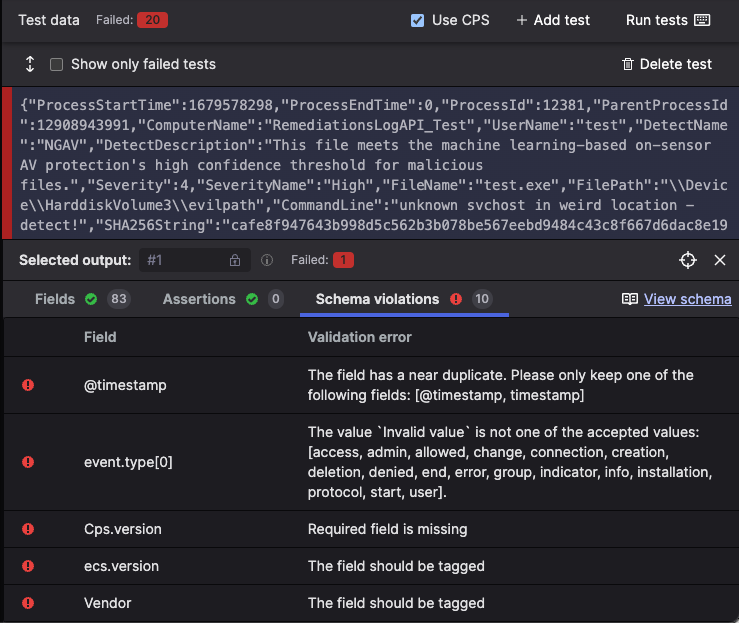Close the selected output panel
Image resolution: width=739 pixels, height=623 pixels.
coord(719,260)
